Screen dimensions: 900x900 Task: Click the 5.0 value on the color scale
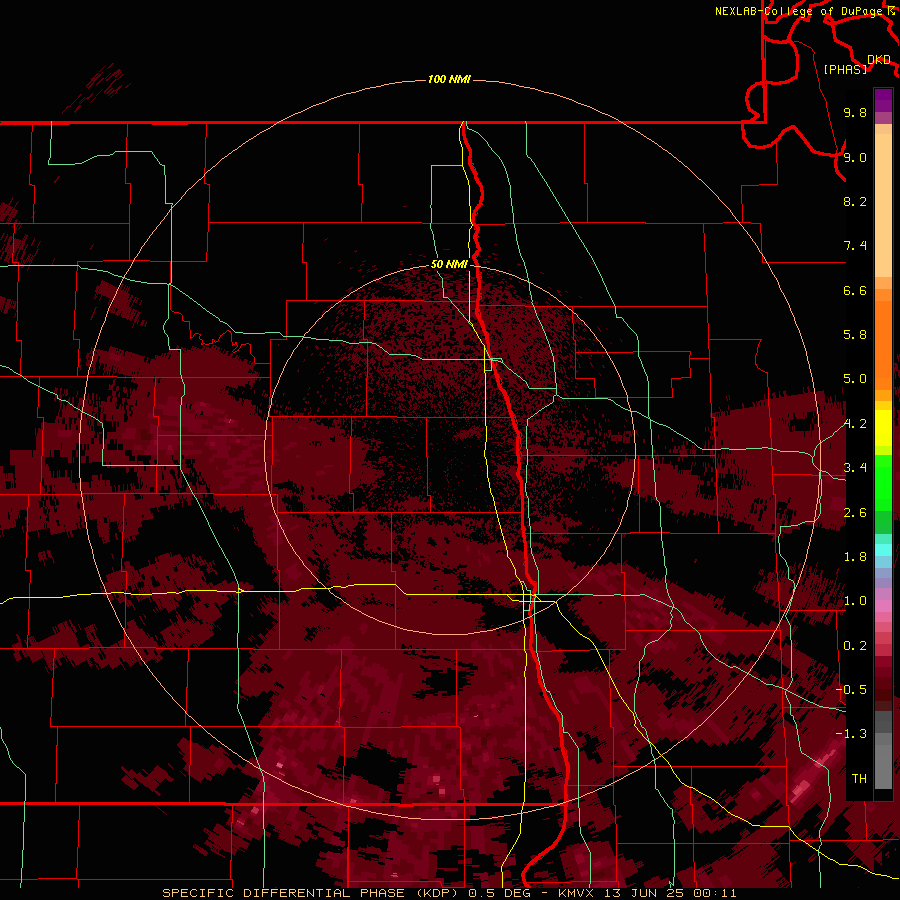(x=855, y=379)
